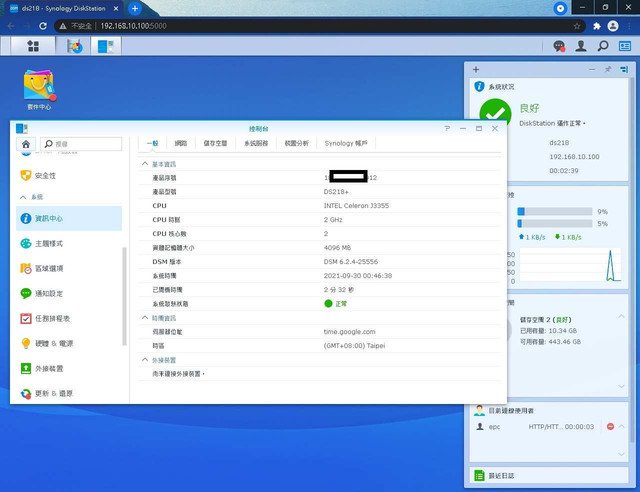640x492 pixels.
Task: Minimize the widget panel
Action: 592,69
